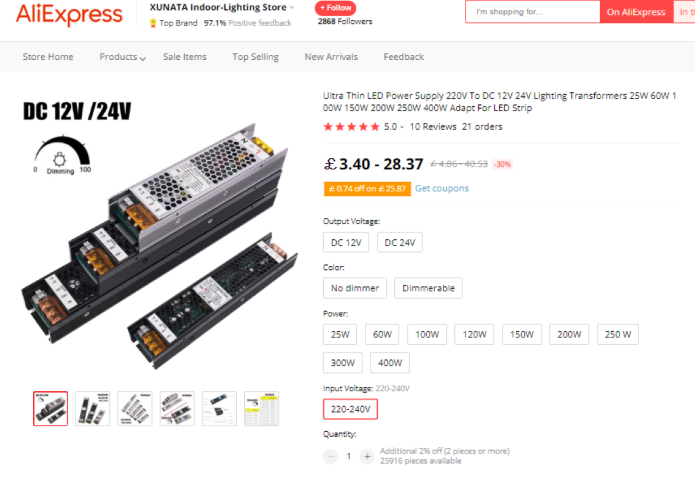
Task: Select the 220-240V input voltage option
Action: click(350, 409)
